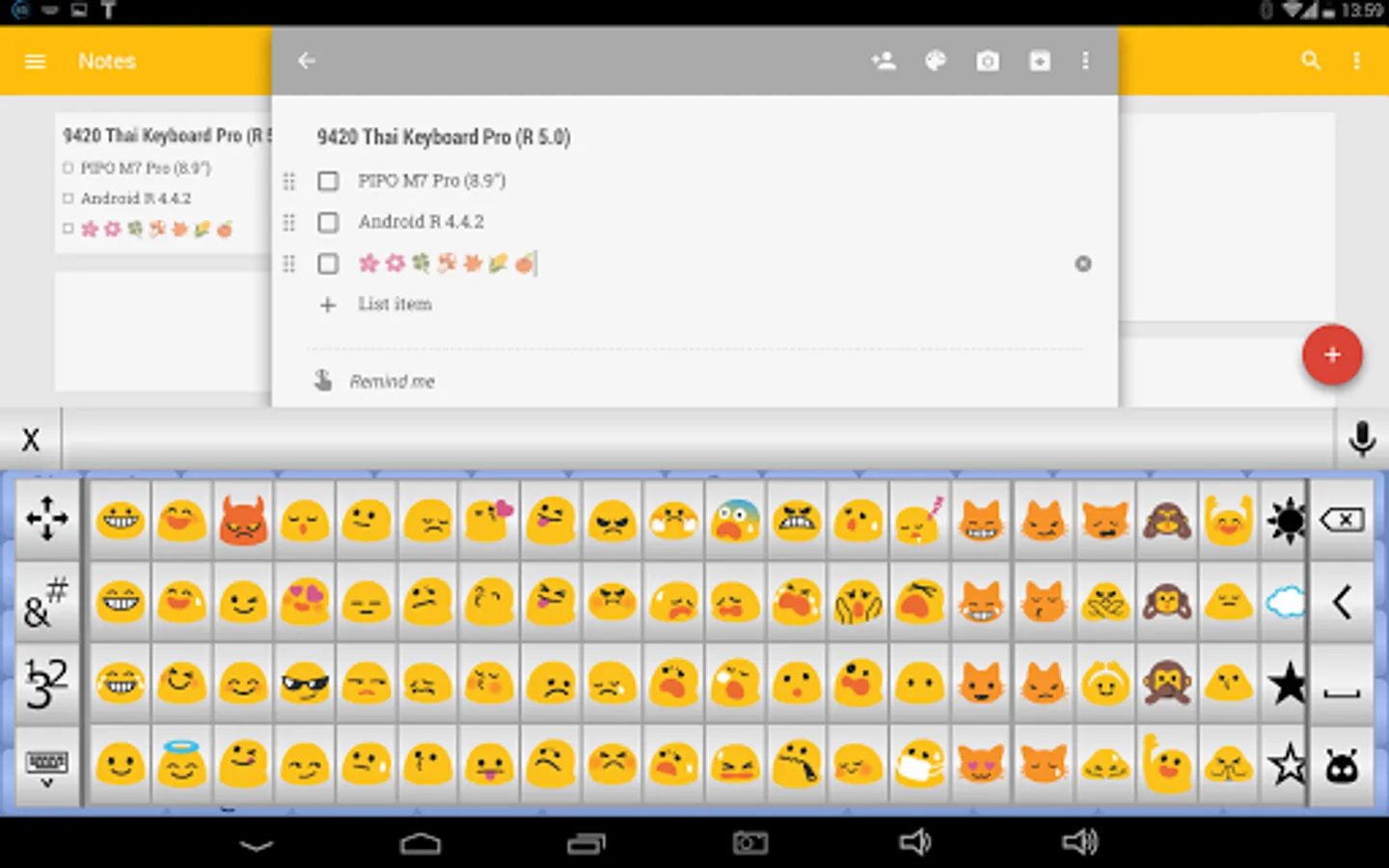
Task: Open the emoji category cat-face key
Action: 1342,766
